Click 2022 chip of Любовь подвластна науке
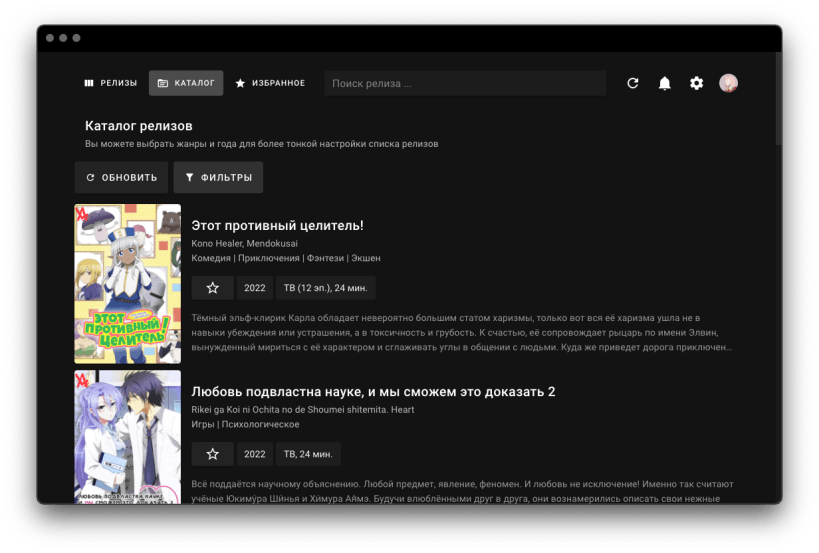The width and height of the screenshot is (819, 553). point(255,454)
